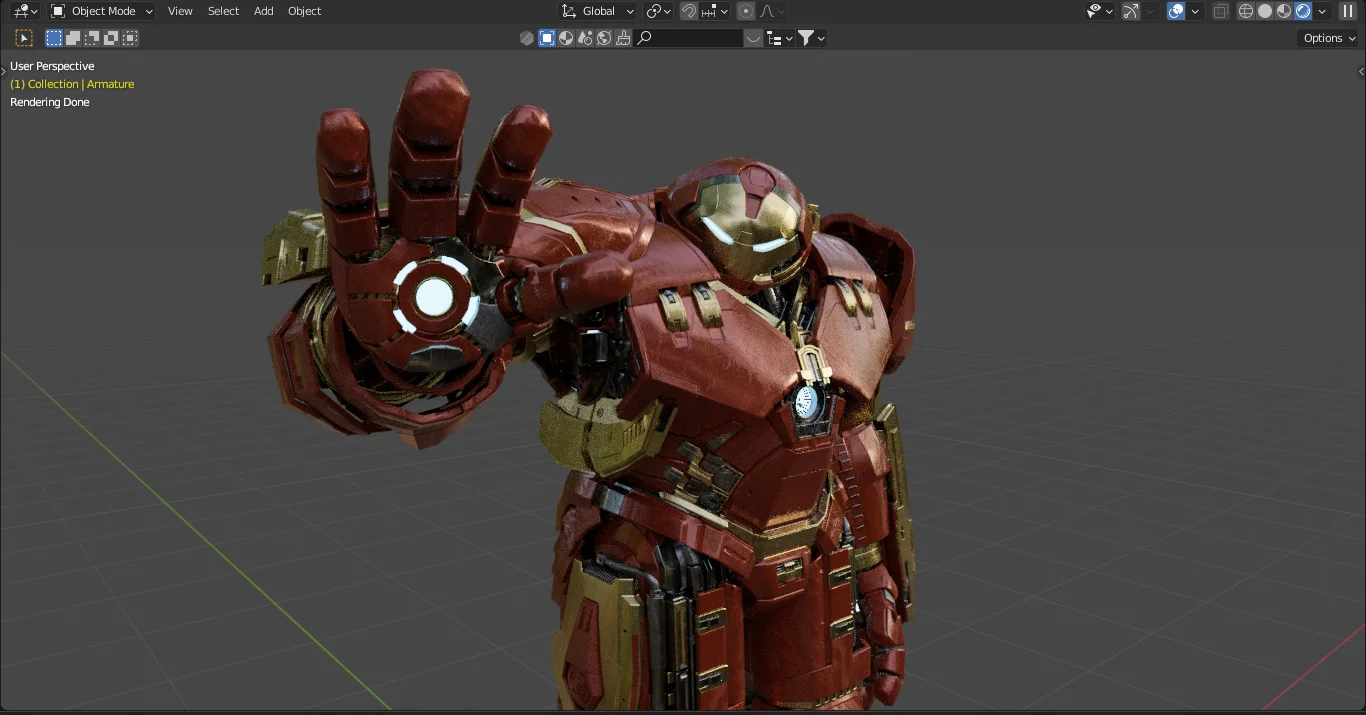
Task: Click the Rendered shading preview sphere
Action: tap(1303, 11)
